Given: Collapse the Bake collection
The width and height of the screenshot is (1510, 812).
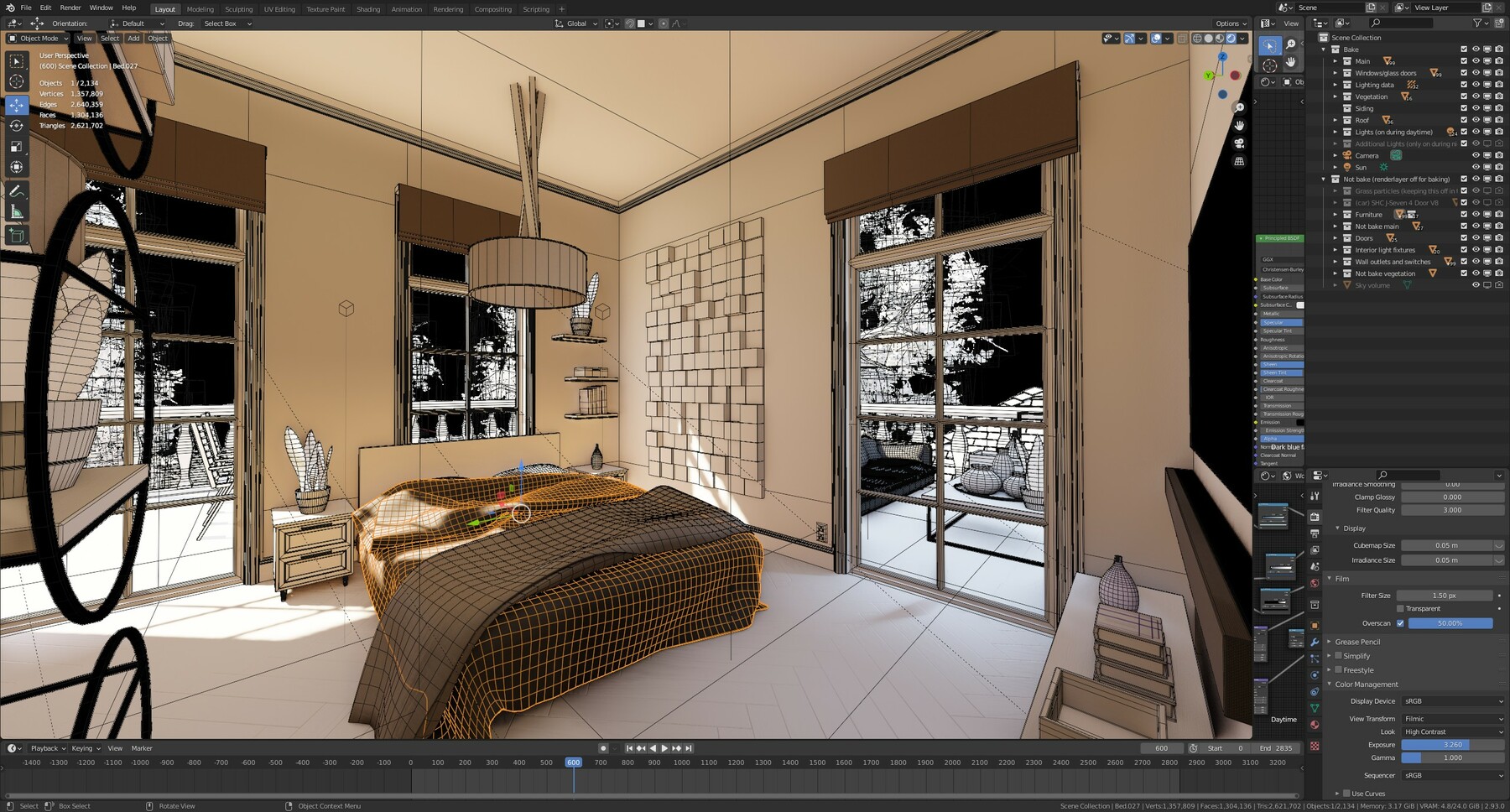Looking at the screenshot, I should [1325, 49].
